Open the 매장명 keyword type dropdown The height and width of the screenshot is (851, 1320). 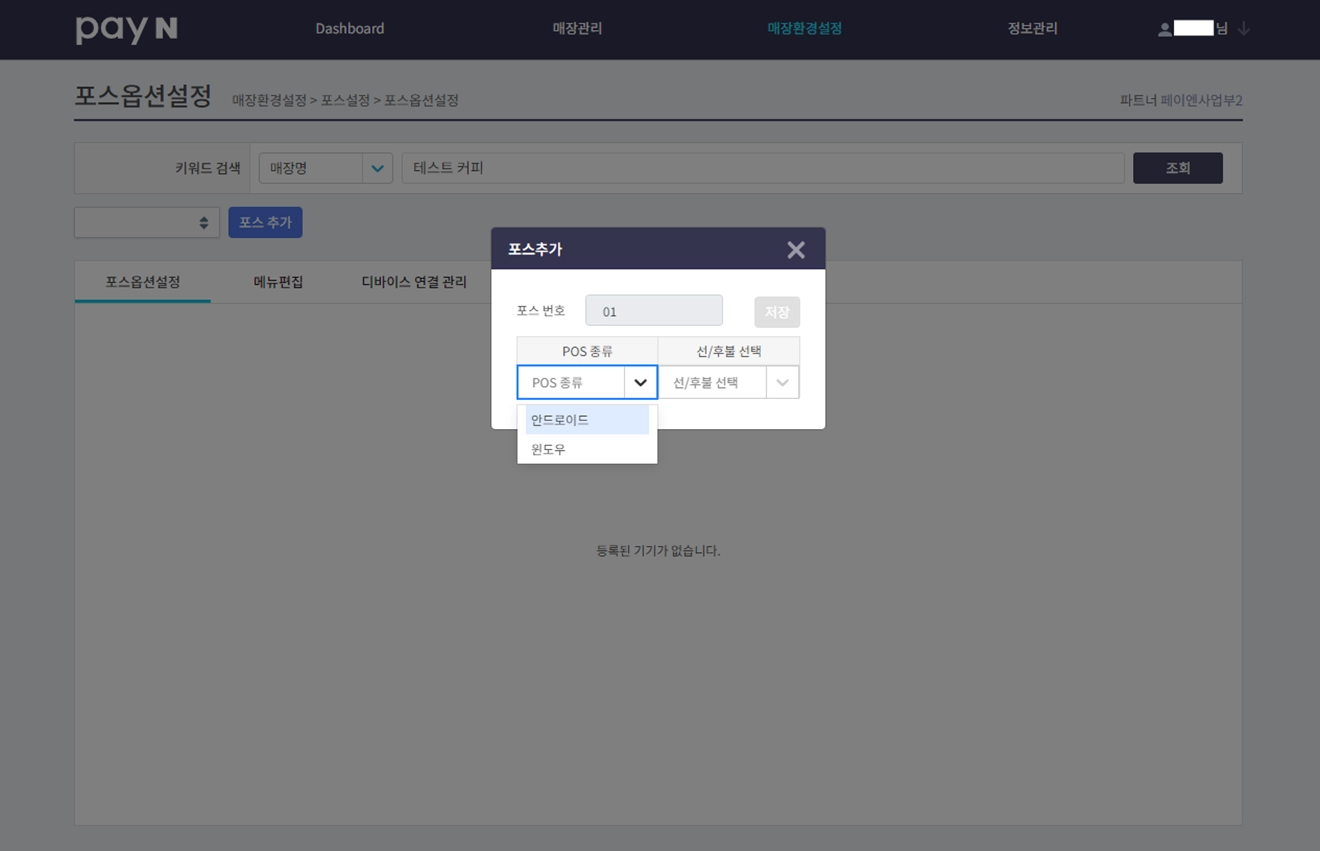(325, 168)
